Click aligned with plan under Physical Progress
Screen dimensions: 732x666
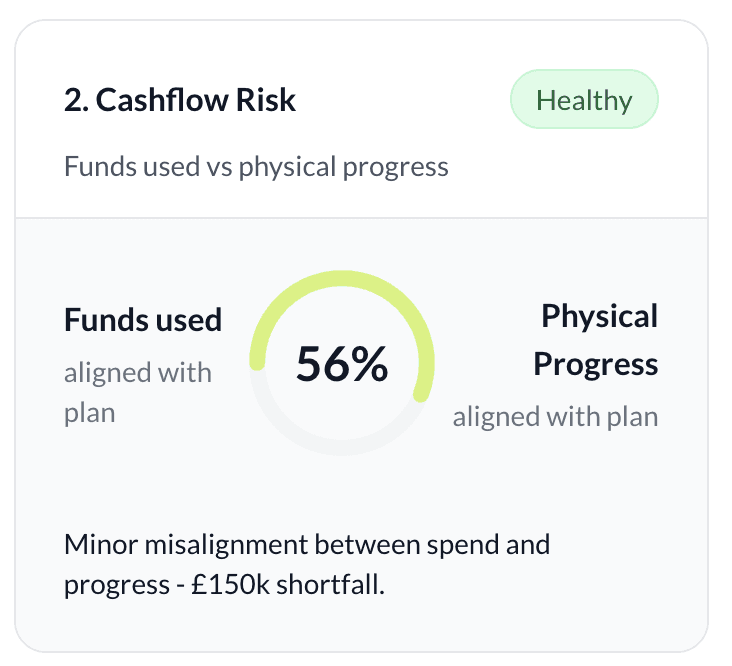click(556, 416)
